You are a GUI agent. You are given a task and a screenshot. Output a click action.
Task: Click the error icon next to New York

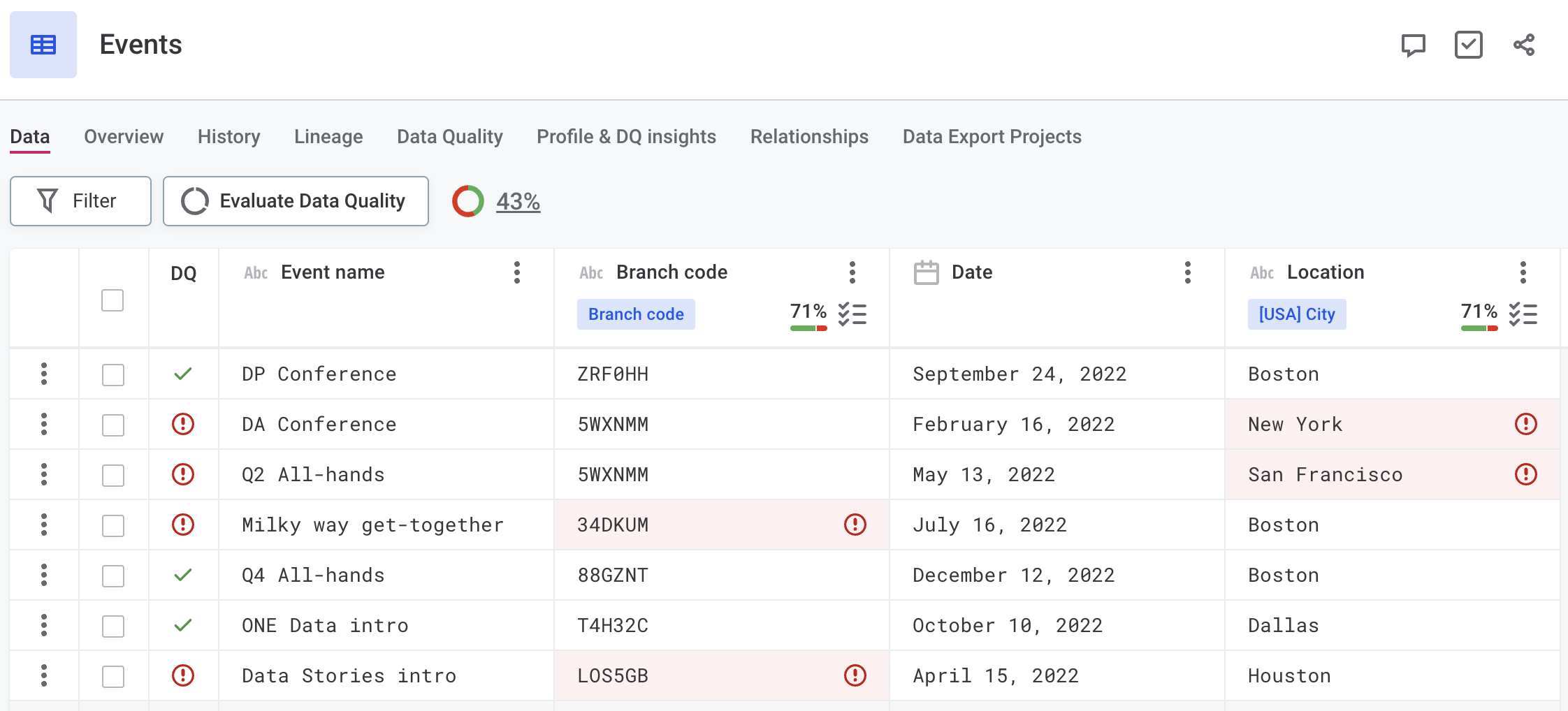[1525, 424]
